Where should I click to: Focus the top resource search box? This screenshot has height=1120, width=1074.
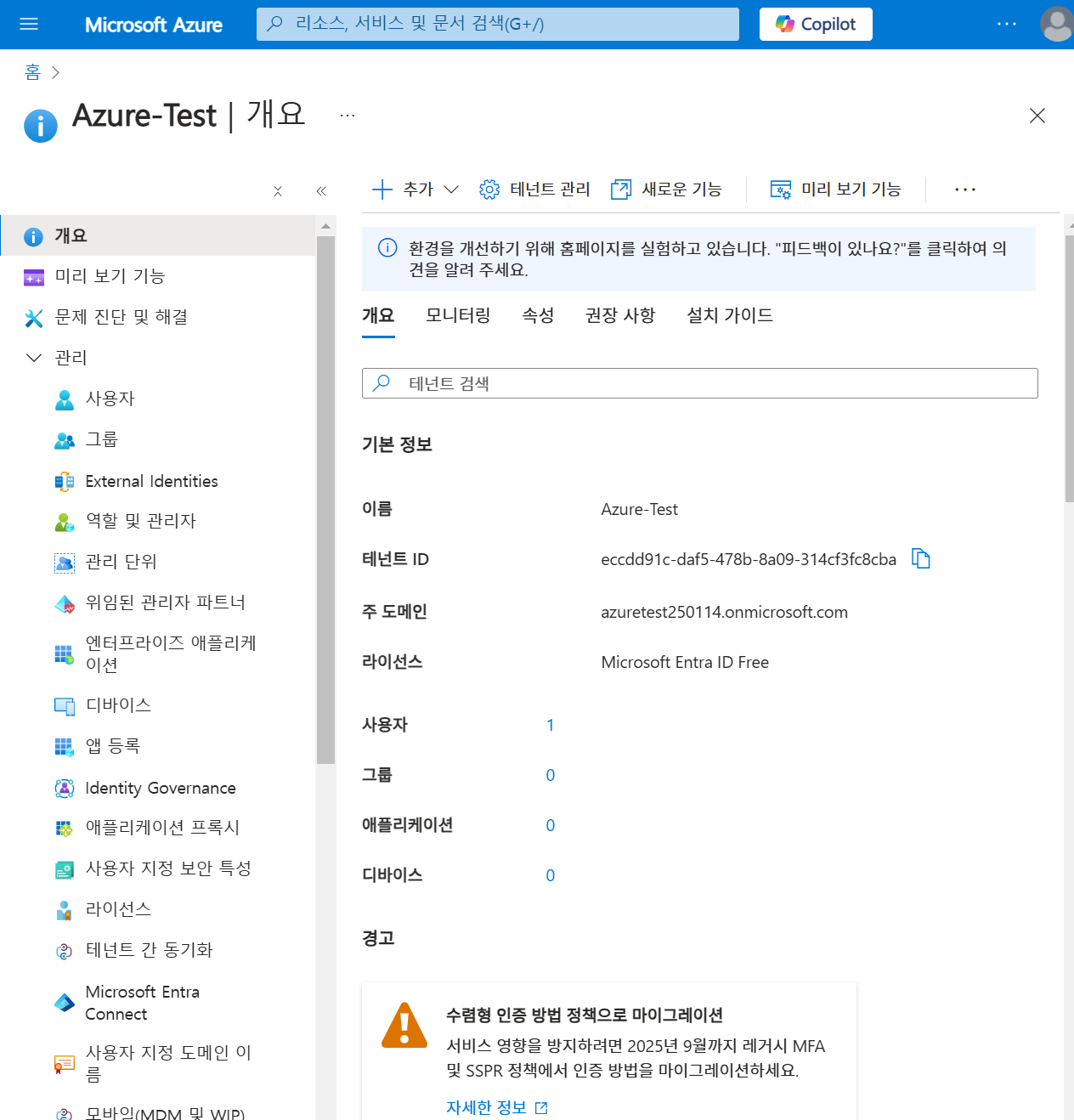click(498, 24)
